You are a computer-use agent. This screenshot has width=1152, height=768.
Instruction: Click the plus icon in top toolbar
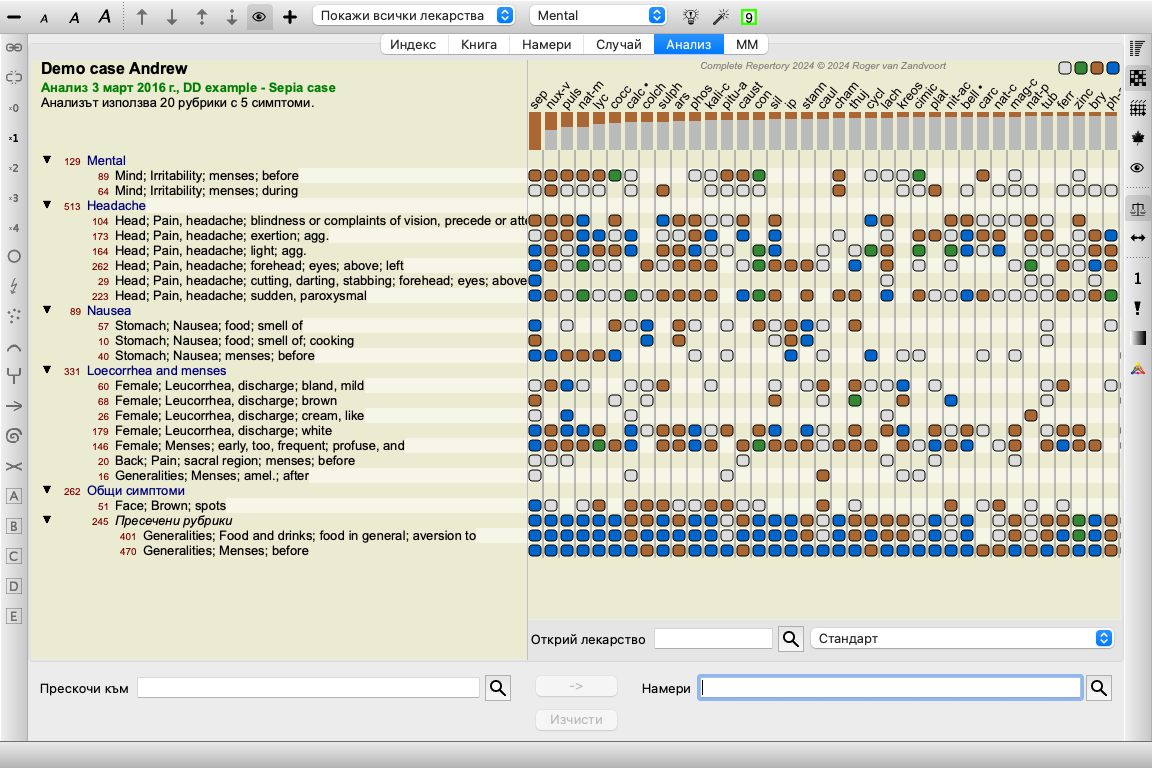290,16
